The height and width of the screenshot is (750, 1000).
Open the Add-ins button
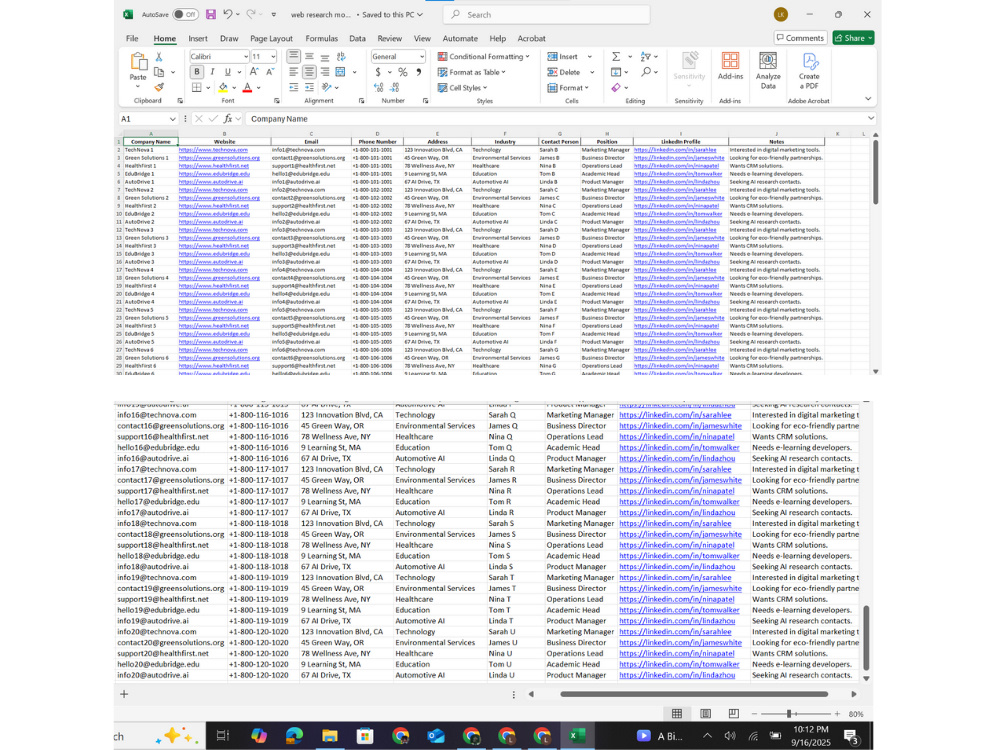click(x=730, y=66)
